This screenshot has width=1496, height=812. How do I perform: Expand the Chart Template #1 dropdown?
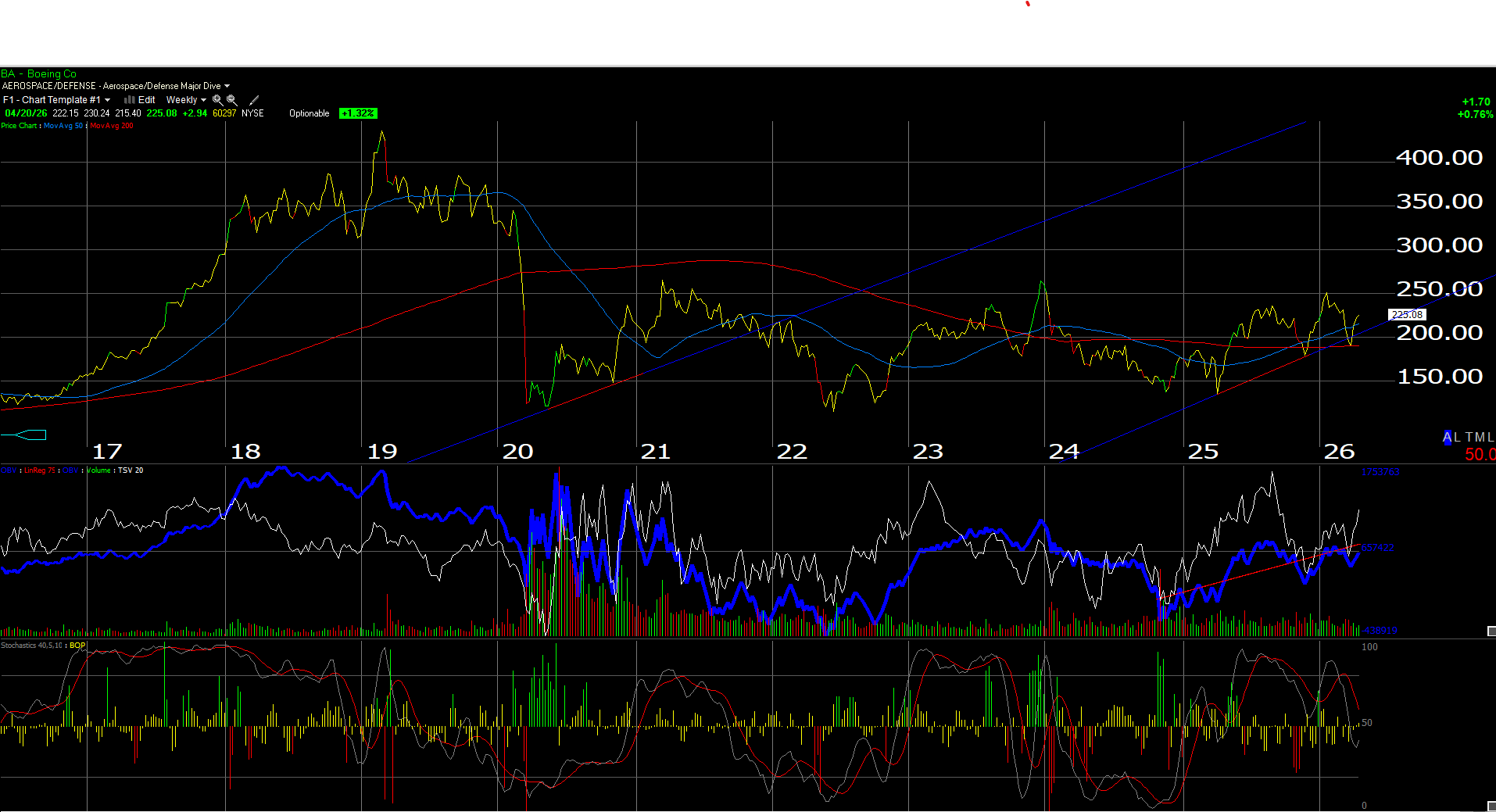pos(56,100)
